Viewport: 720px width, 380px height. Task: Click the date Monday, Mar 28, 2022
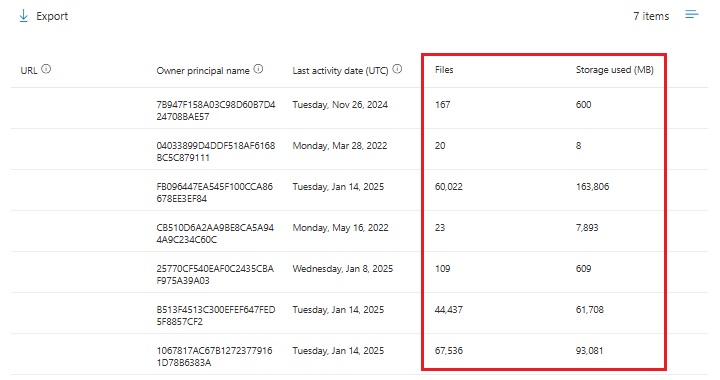point(340,145)
